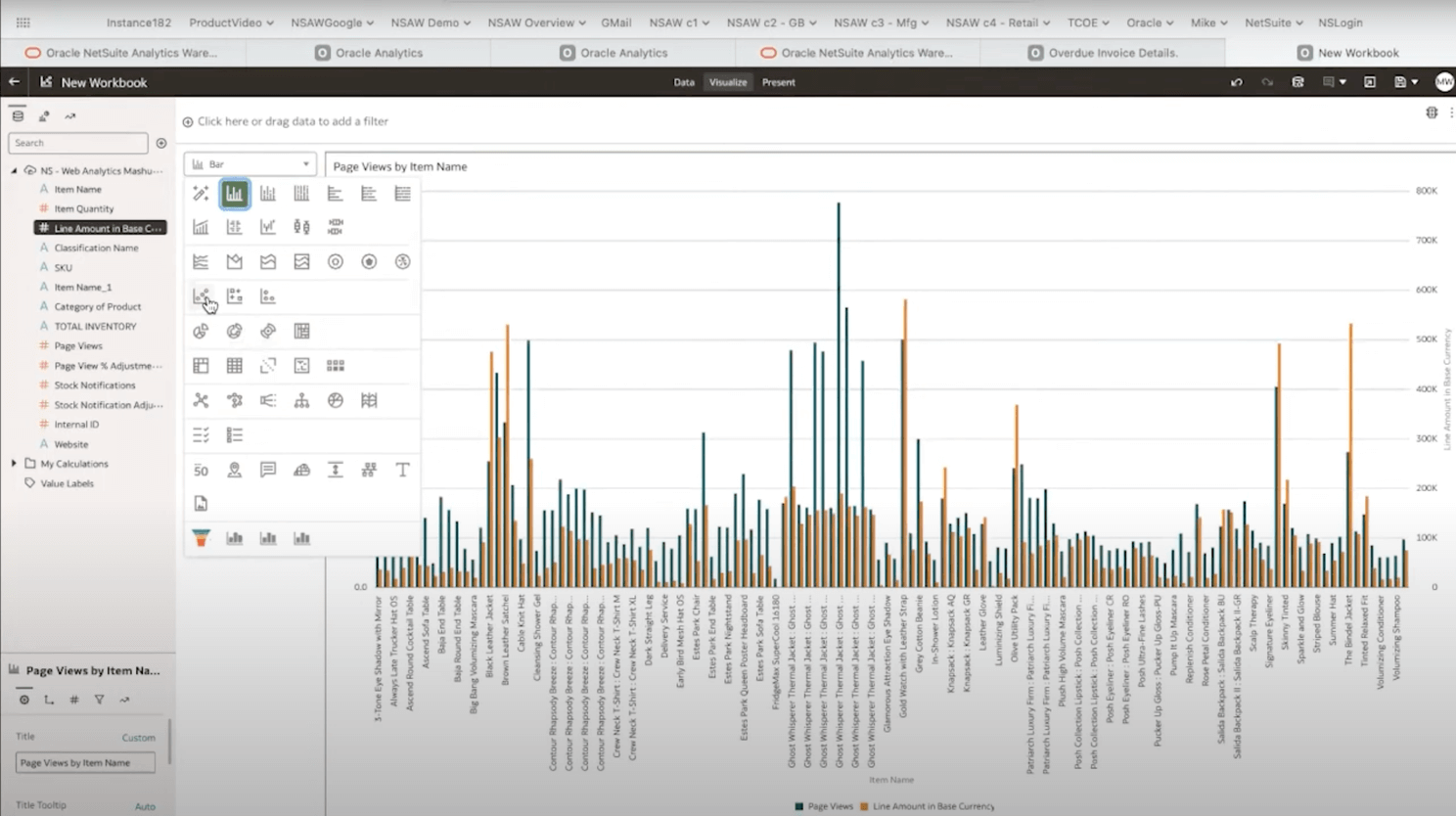The height and width of the screenshot is (816, 1456).
Task: Pick the Auto Visualization wand icon
Action: point(201,194)
